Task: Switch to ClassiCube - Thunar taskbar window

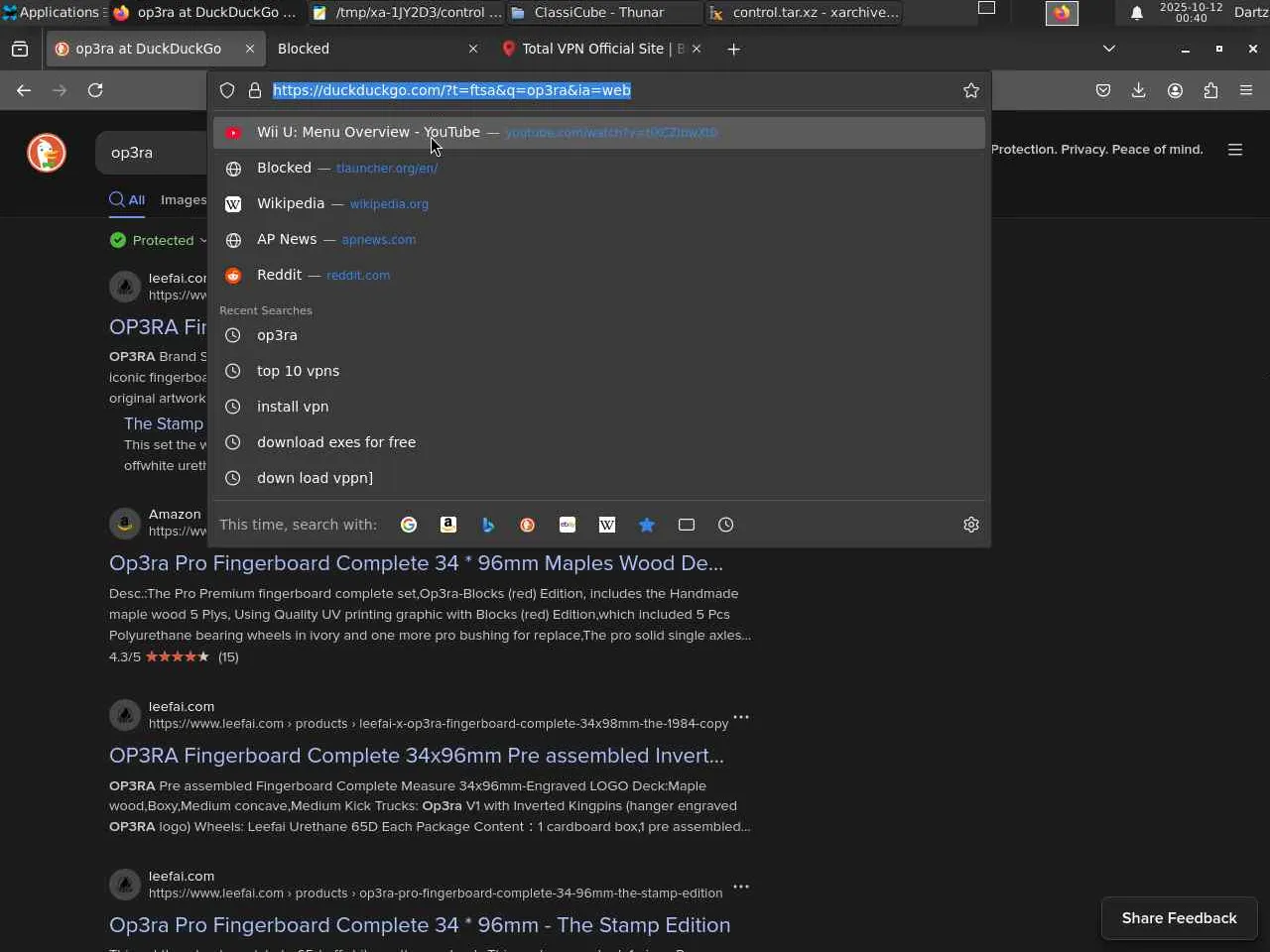Action: tap(605, 13)
